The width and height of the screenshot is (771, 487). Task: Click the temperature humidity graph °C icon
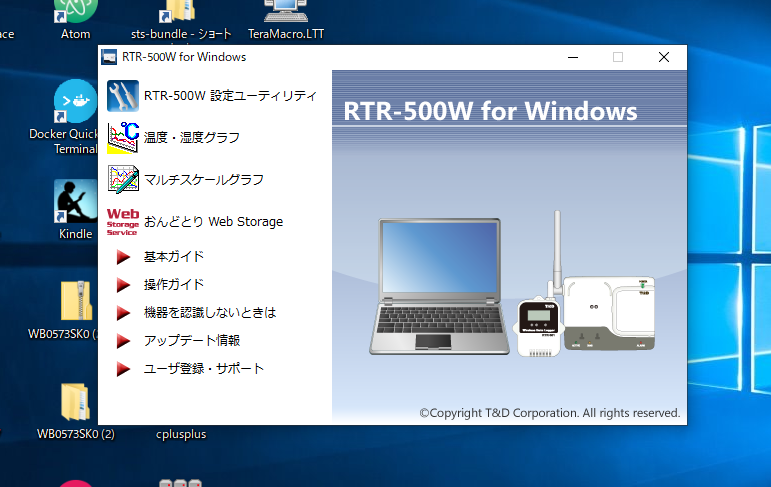123,138
